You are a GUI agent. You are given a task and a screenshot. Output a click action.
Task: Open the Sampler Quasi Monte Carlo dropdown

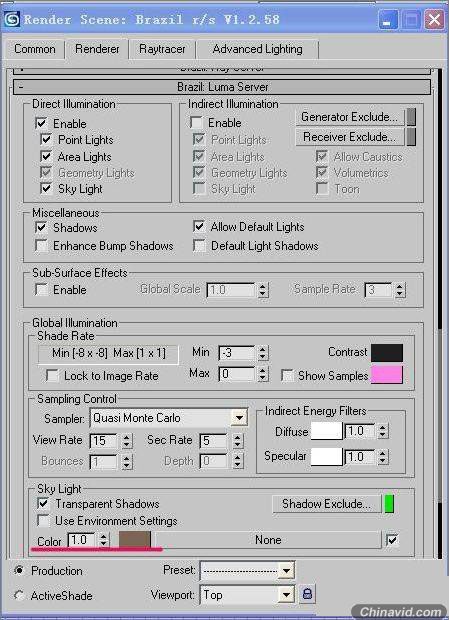[239, 418]
